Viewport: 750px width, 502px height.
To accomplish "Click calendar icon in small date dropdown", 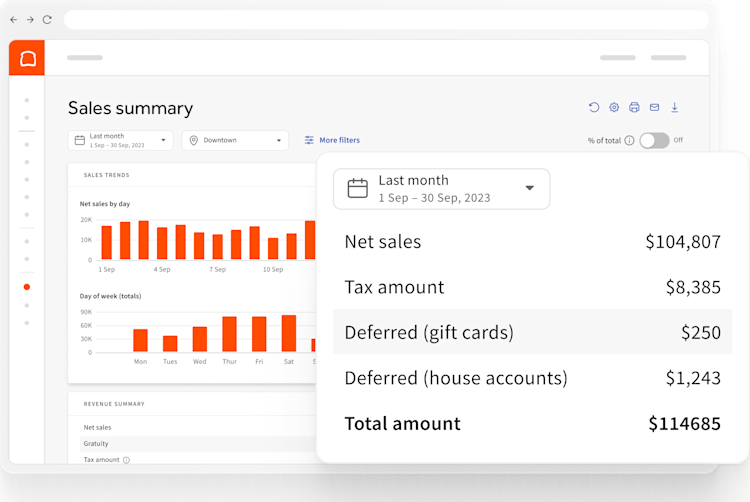I will pos(80,140).
